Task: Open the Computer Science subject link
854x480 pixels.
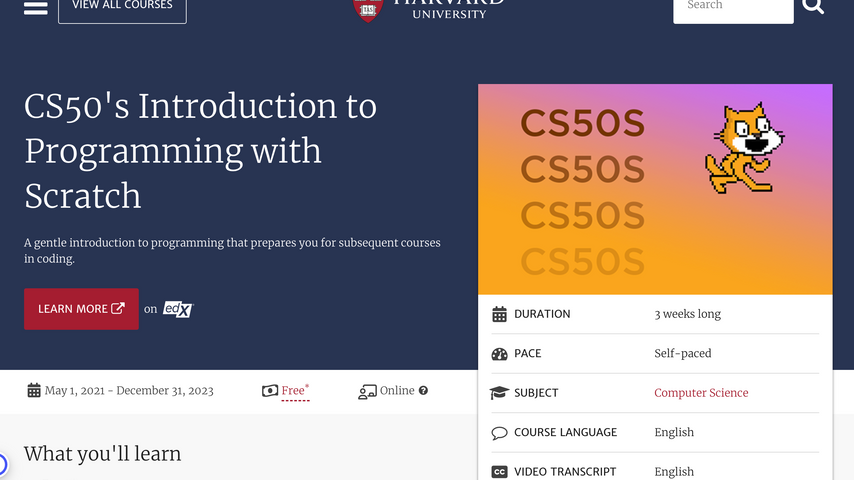Action: [x=701, y=393]
